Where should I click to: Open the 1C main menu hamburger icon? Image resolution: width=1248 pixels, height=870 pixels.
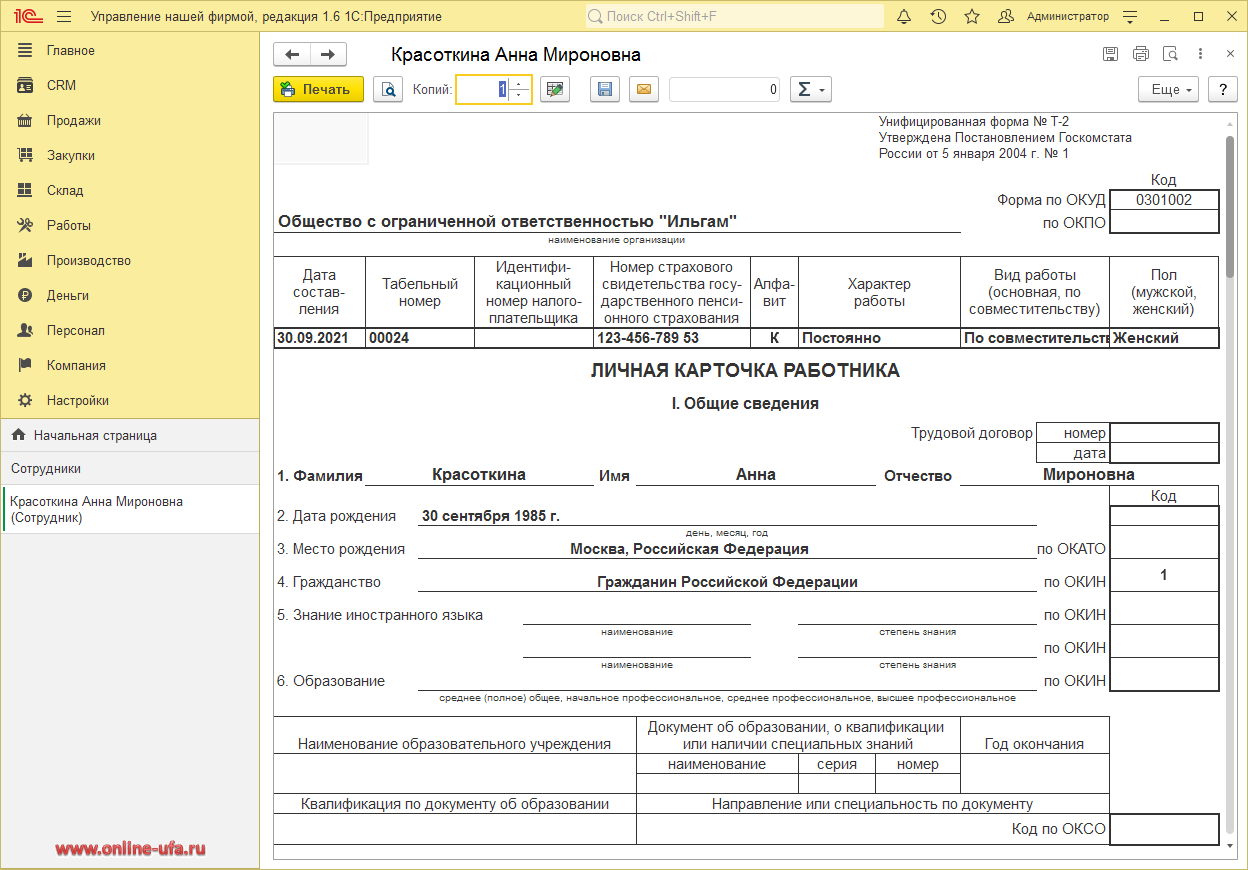pos(64,16)
